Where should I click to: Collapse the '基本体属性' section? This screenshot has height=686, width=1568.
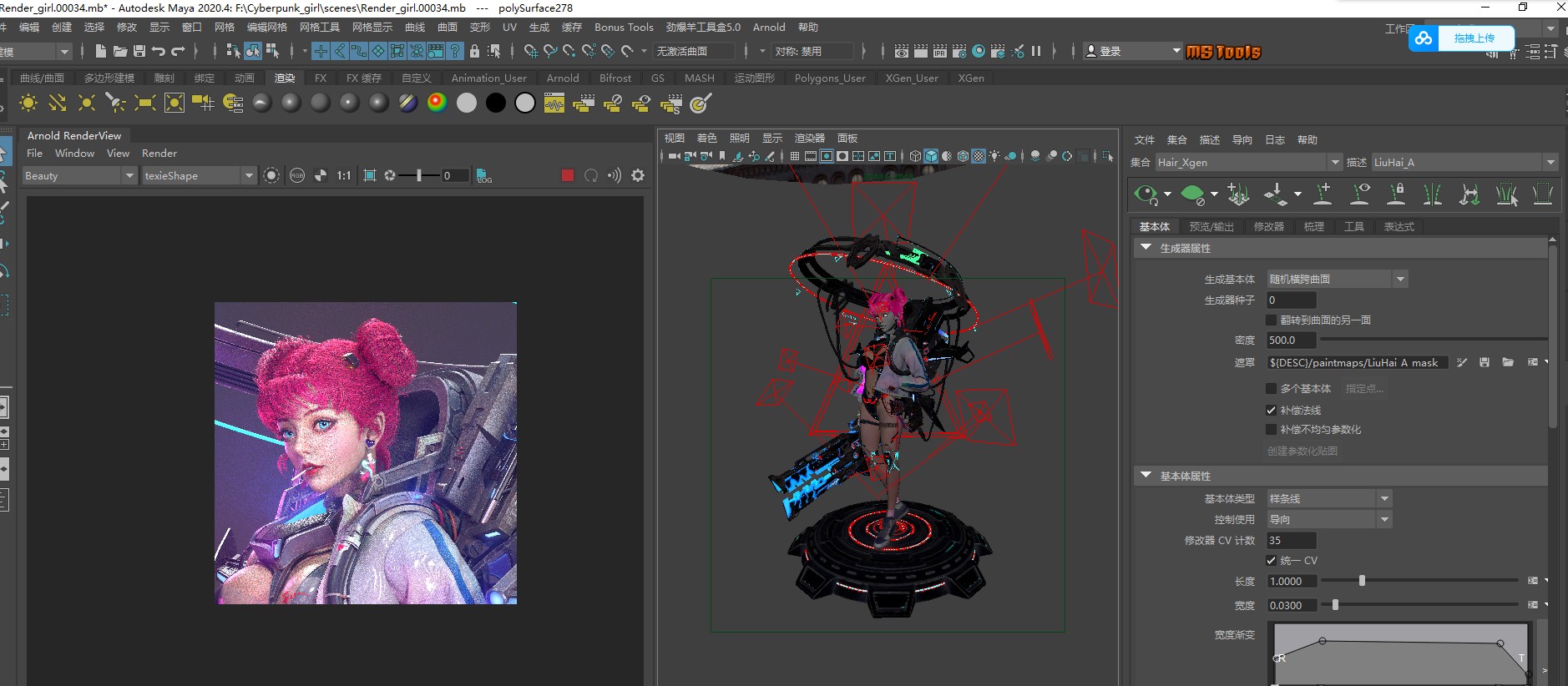pyautogui.click(x=1146, y=476)
